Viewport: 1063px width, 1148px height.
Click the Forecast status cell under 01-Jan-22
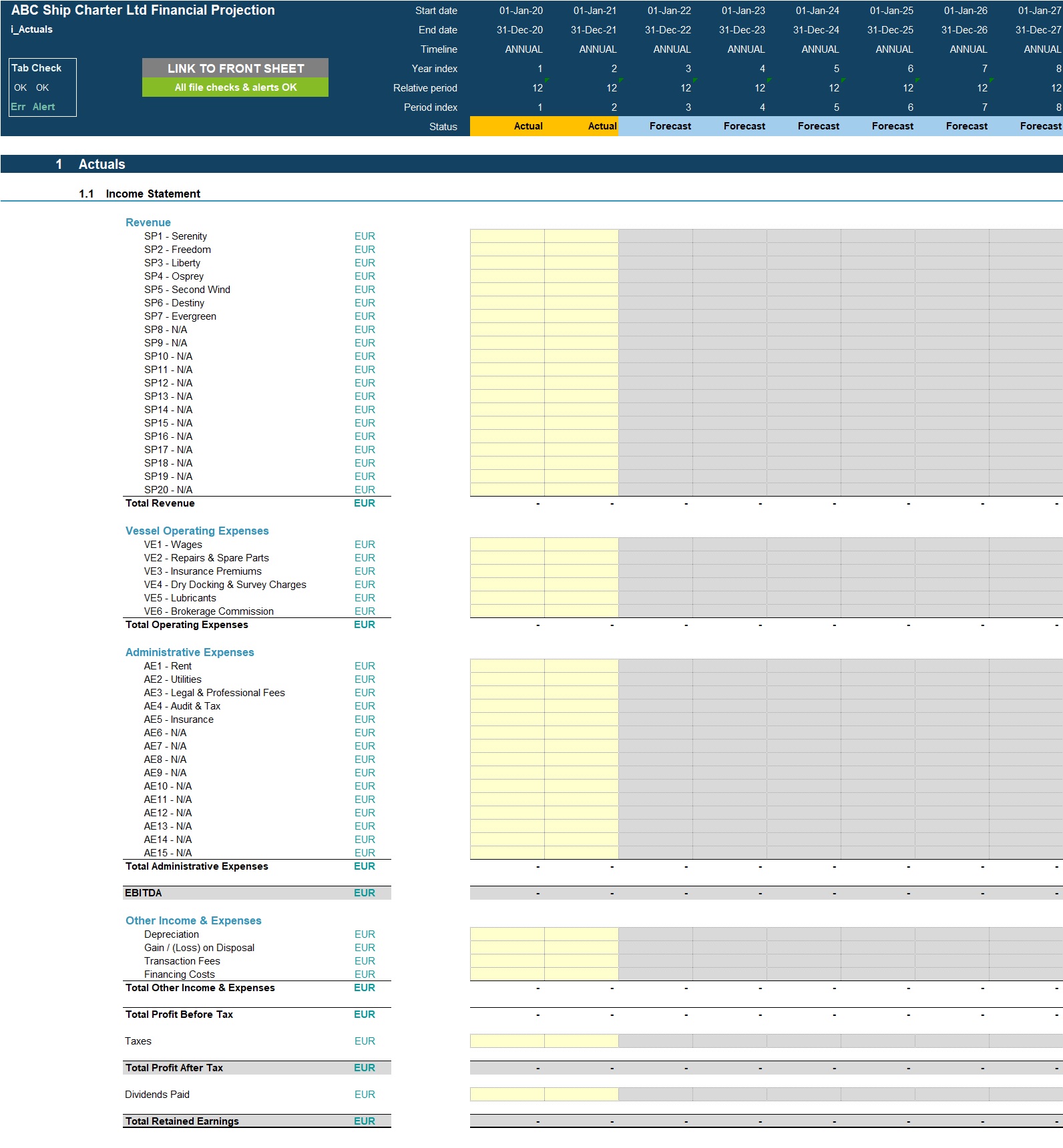(656, 126)
